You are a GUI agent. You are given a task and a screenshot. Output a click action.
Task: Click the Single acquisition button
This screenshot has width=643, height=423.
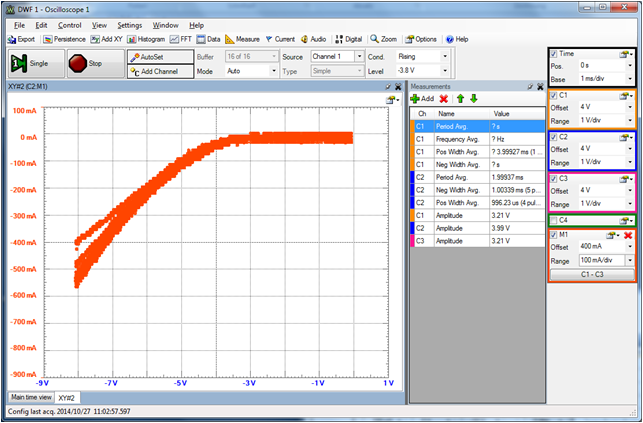(x=30, y=63)
